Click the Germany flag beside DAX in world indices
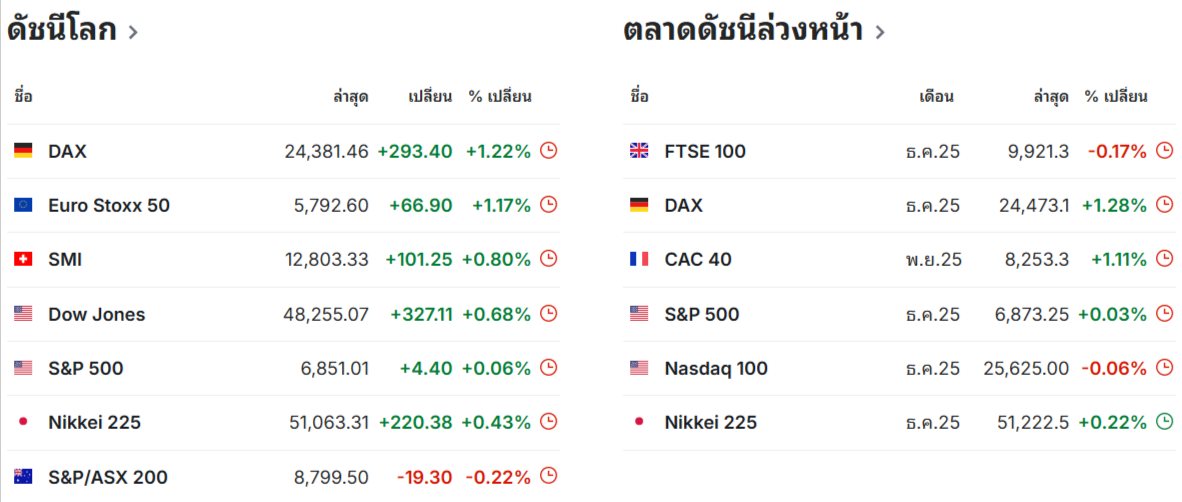Viewport: 1182px width, 502px height. click(x=23, y=151)
